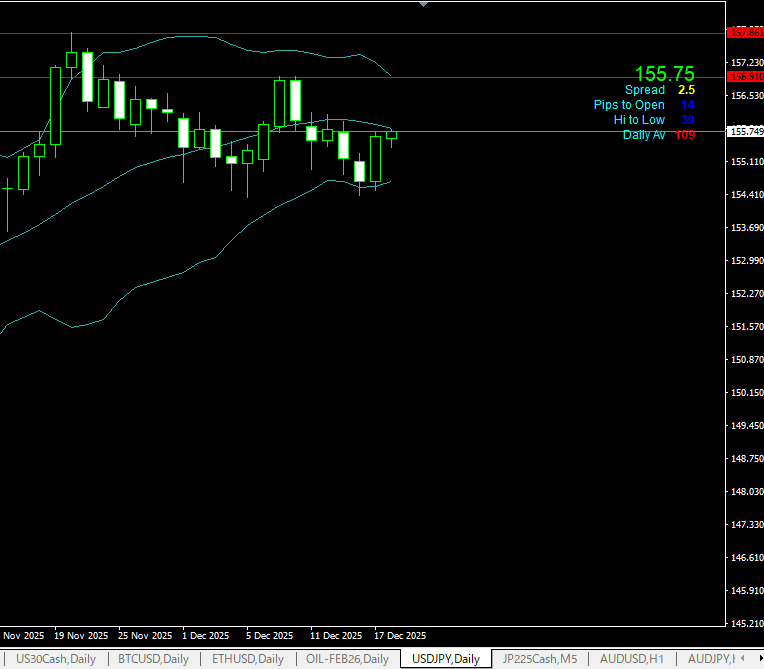Select the ETHUSD,Daily tab
Image resolution: width=764 pixels, height=669 pixels.
click(x=248, y=659)
